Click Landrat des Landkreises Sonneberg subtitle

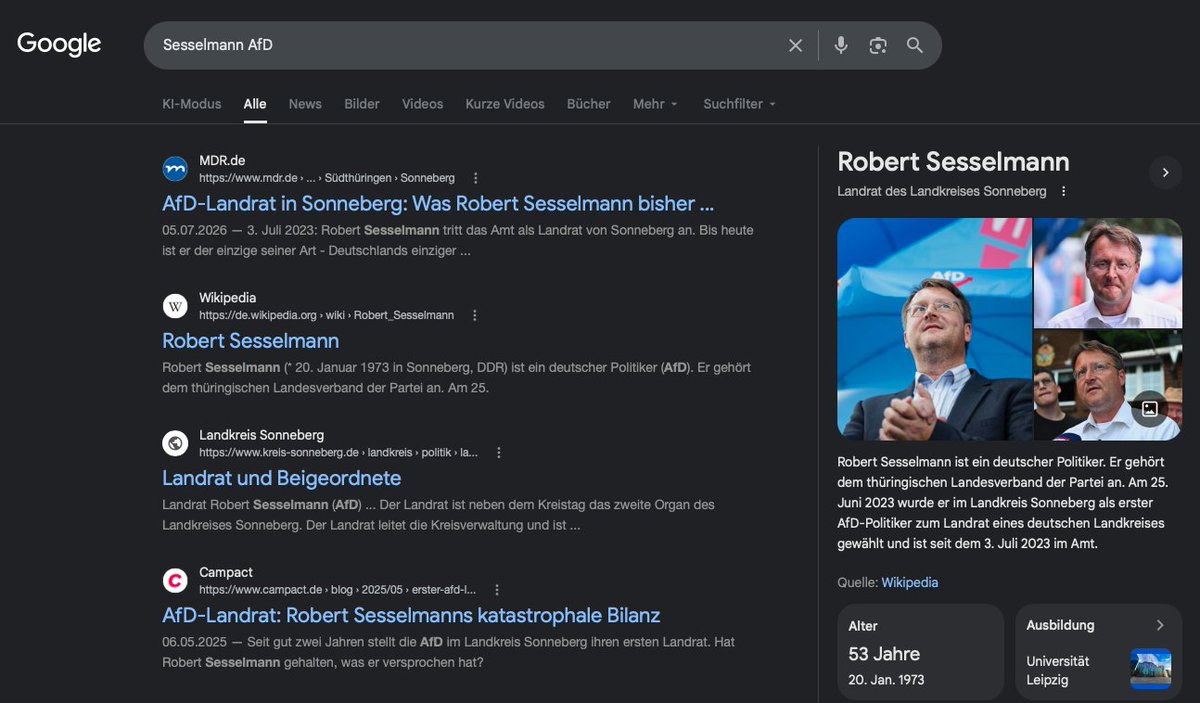[942, 191]
